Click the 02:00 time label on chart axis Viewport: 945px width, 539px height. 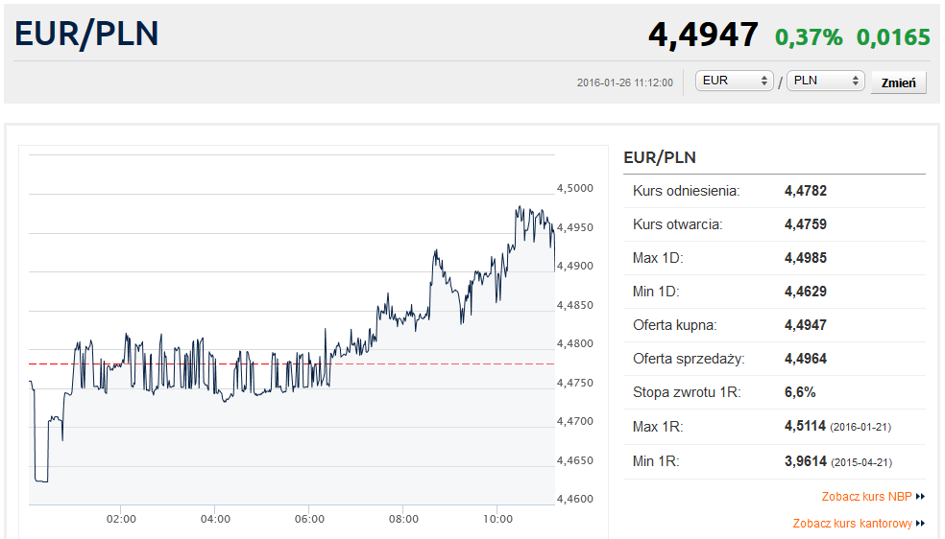point(121,519)
